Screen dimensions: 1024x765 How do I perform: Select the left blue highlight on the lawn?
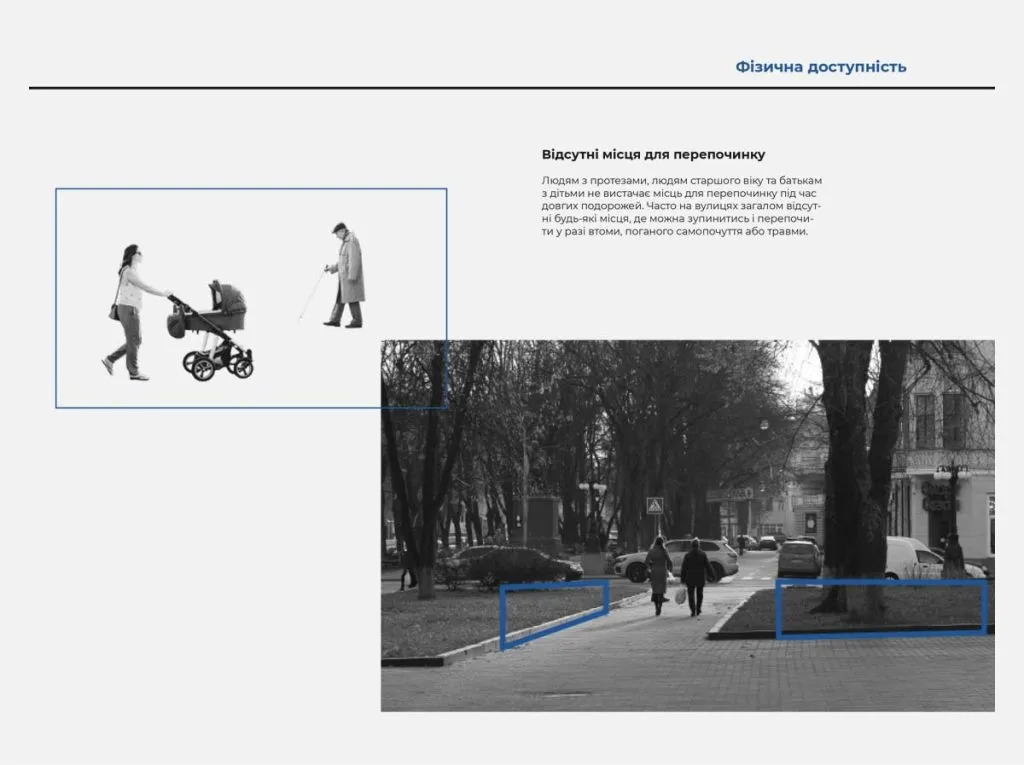553,612
